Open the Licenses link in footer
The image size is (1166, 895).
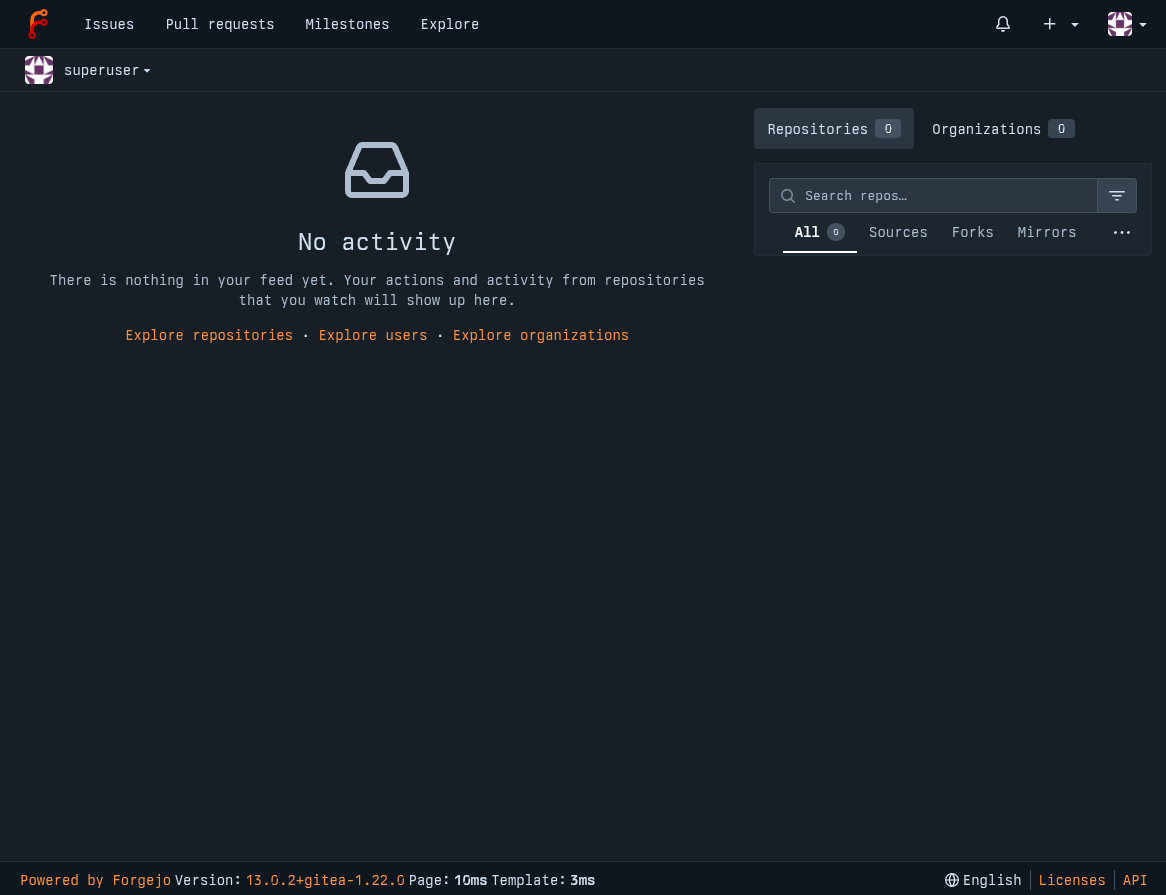[1072, 880]
